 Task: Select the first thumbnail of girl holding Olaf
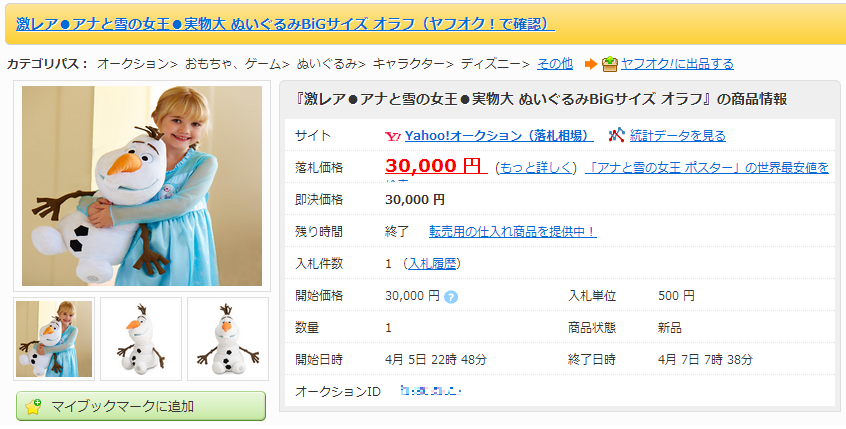54,339
